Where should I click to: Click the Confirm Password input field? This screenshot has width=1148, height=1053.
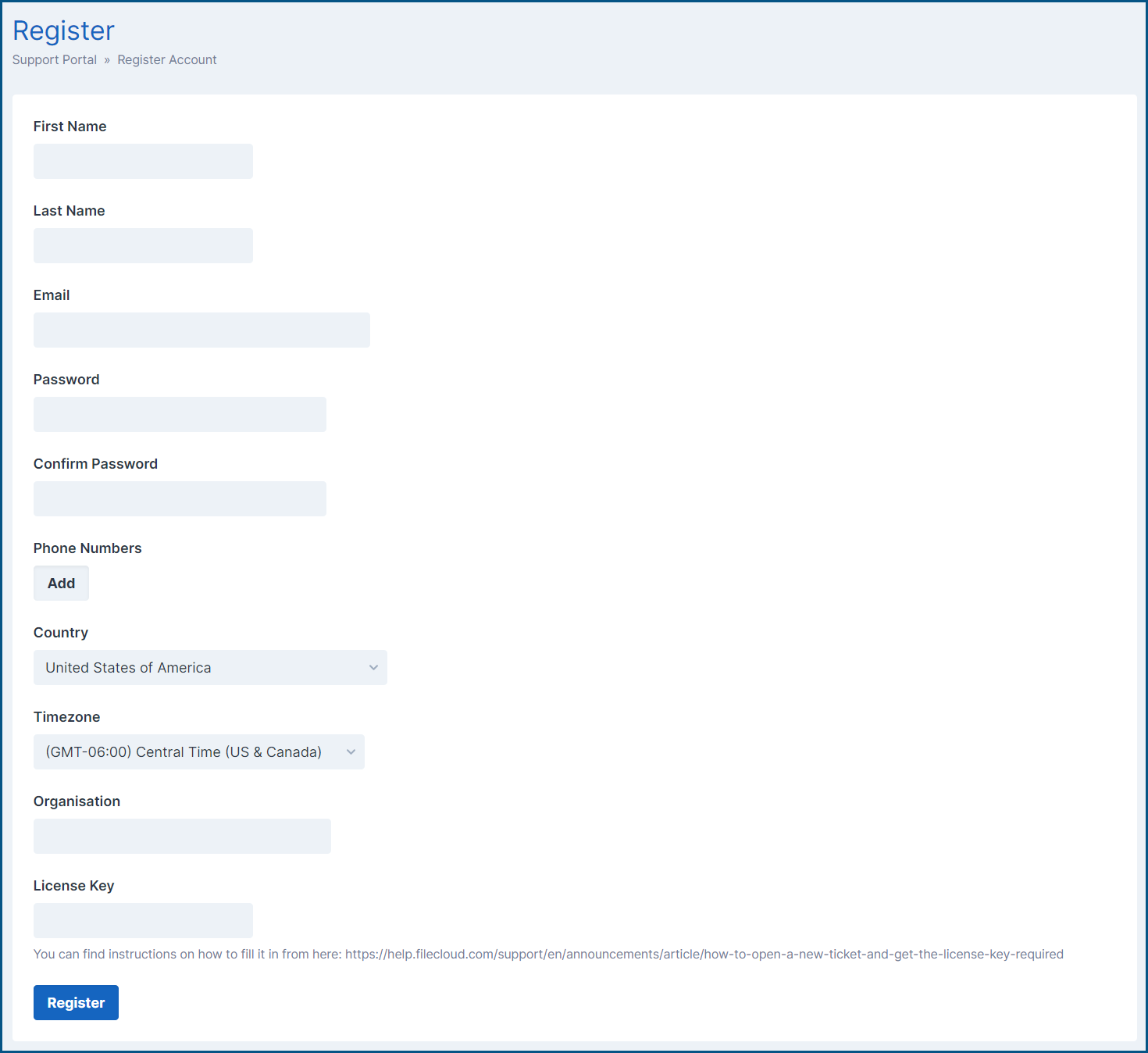179,498
